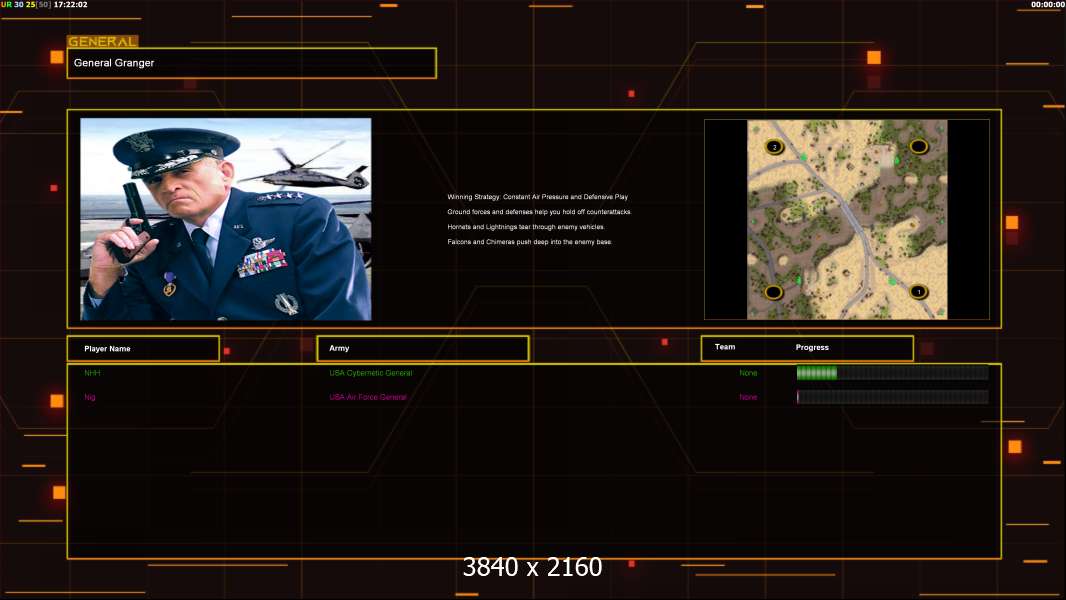Select player name Nig

point(90,398)
